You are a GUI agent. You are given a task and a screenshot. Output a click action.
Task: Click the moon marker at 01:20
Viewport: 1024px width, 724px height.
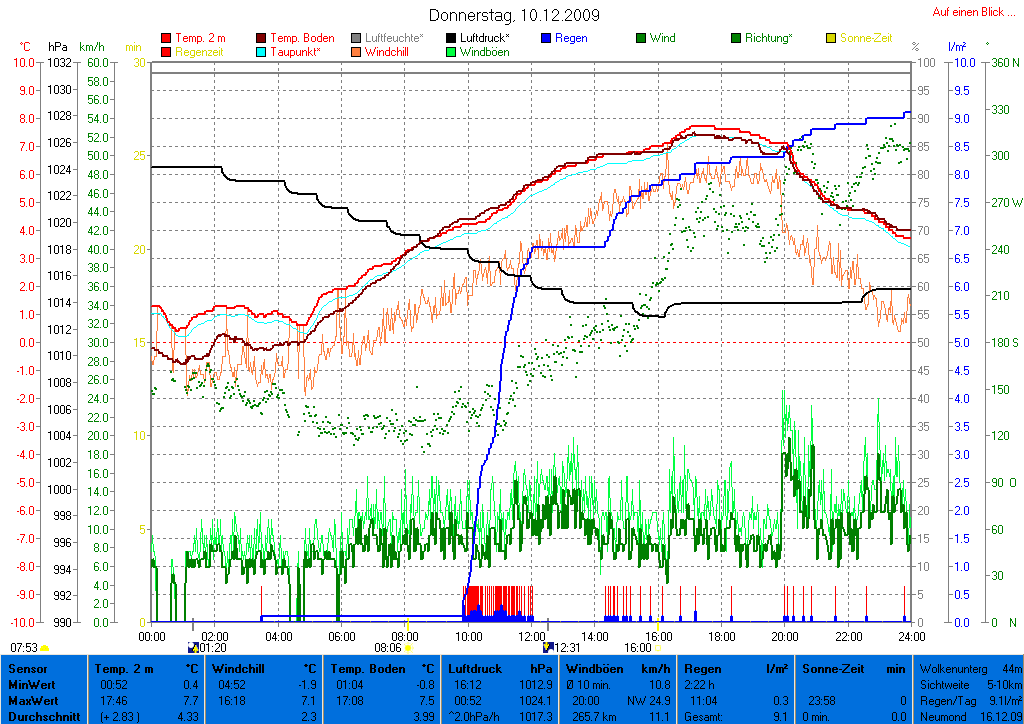point(194,648)
